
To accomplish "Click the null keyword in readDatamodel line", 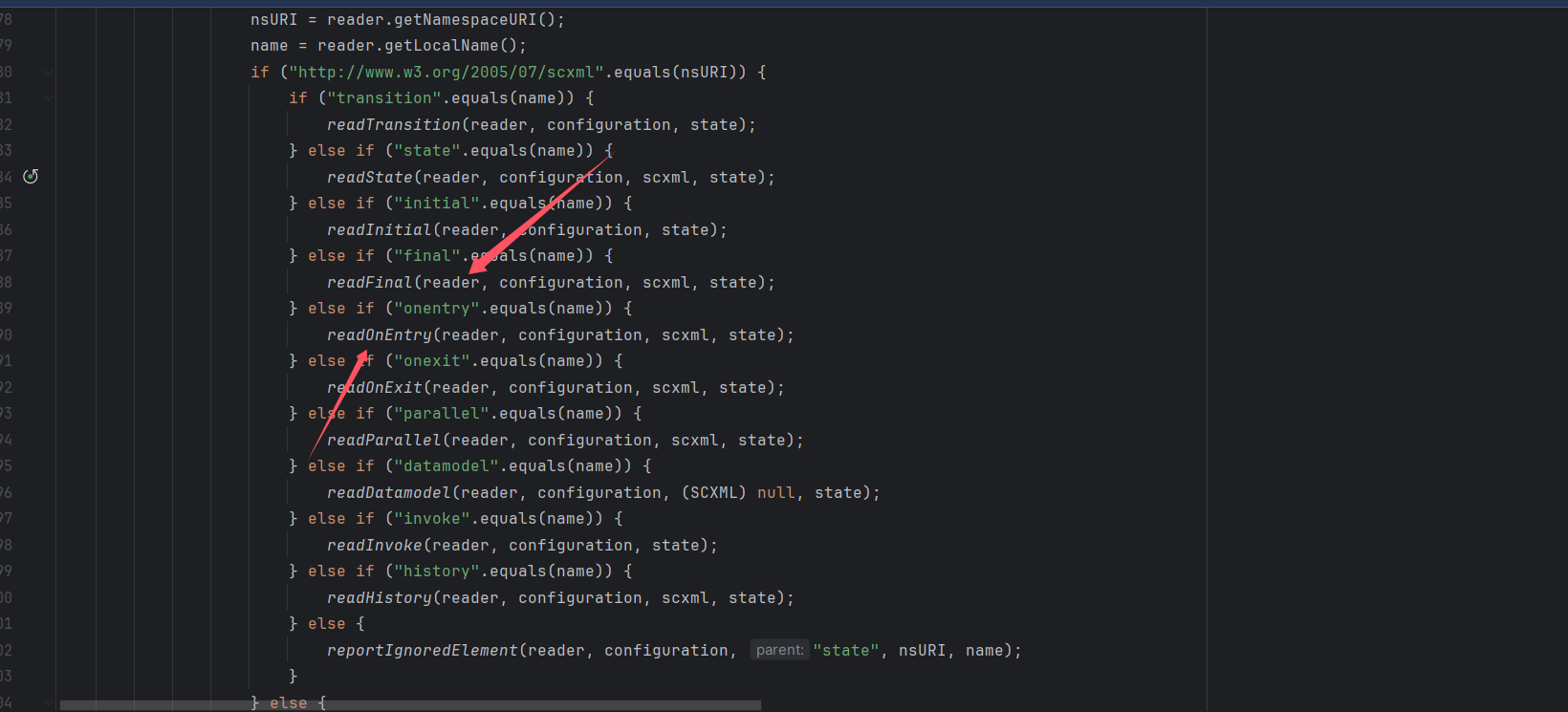I will [776, 493].
